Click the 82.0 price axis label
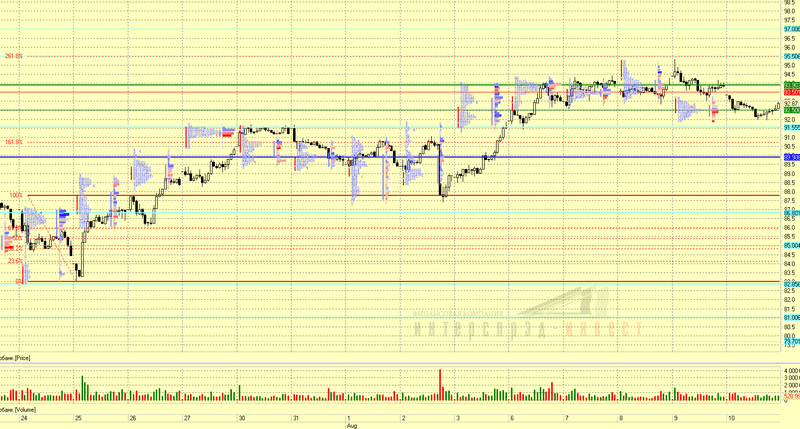Viewport: 800px width, 429px height. (x=790, y=300)
